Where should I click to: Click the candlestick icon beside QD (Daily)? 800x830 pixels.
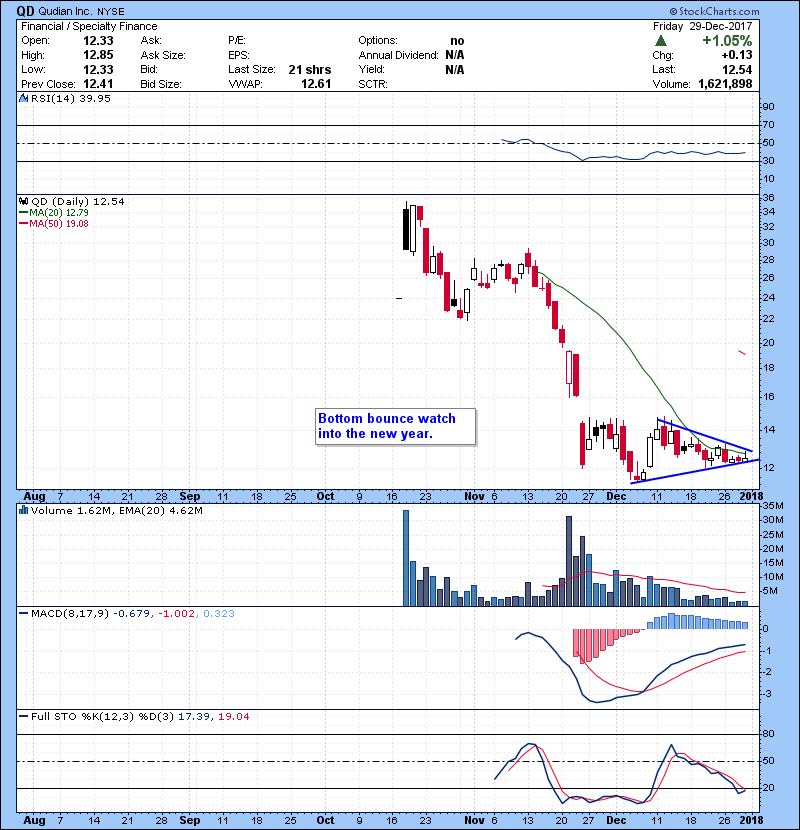point(23,201)
